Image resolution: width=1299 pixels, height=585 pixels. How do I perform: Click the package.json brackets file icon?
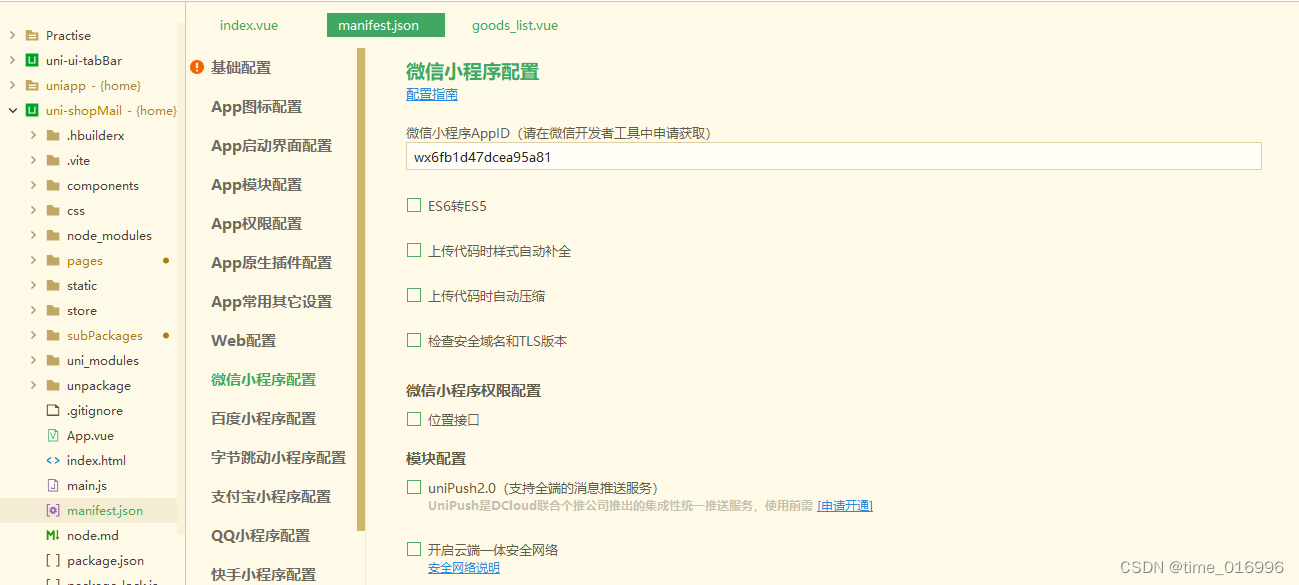[x=53, y=560]
